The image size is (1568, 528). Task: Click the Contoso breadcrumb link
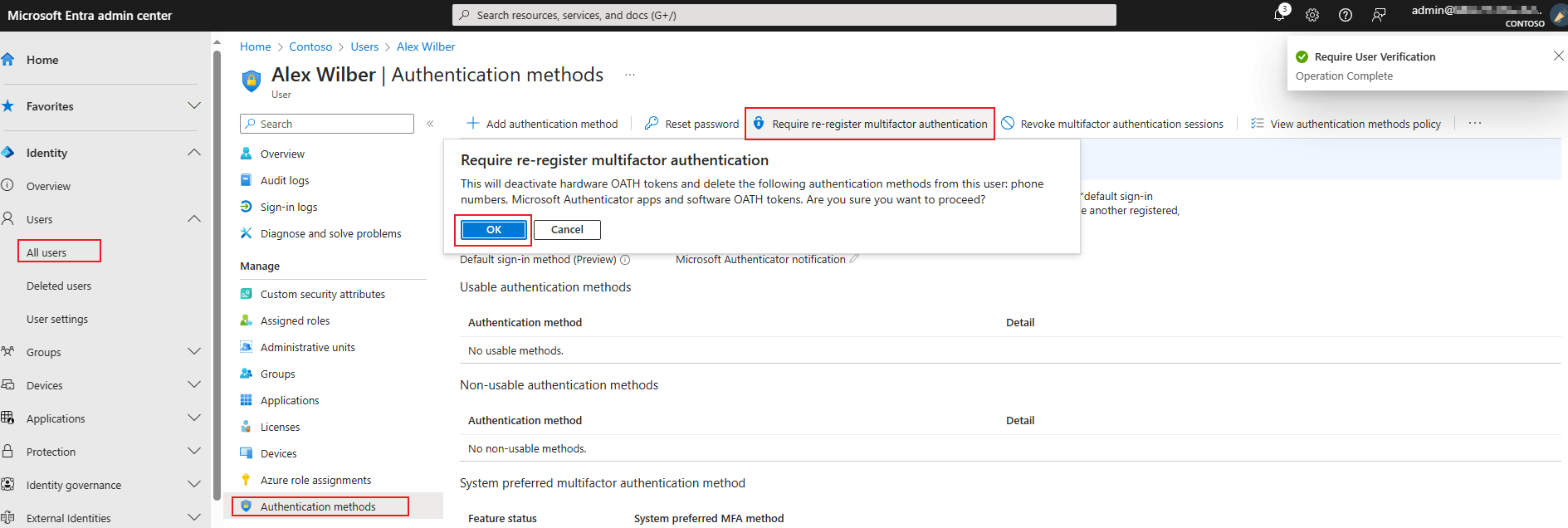(x=310, y=46)
